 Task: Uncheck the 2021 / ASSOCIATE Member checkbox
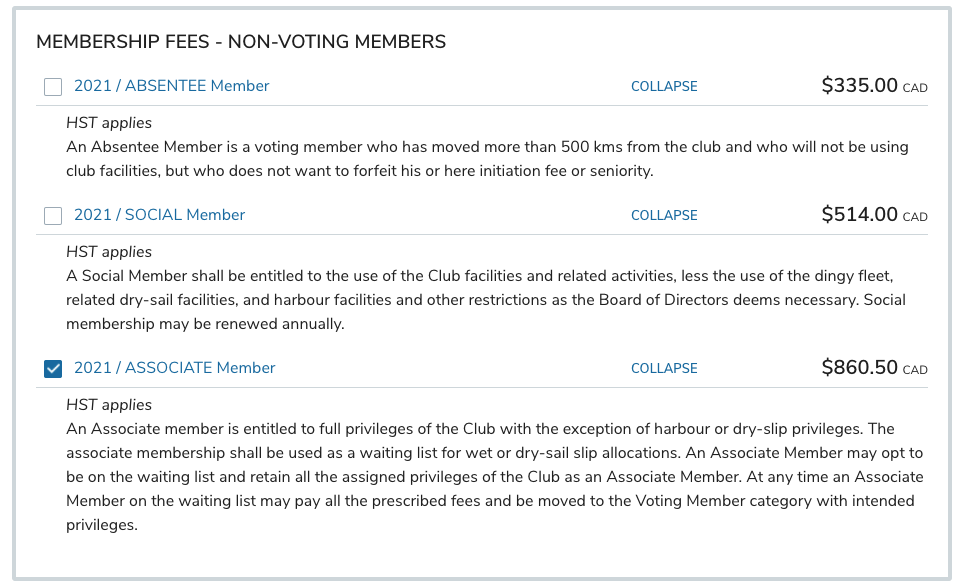click(53, 369)
